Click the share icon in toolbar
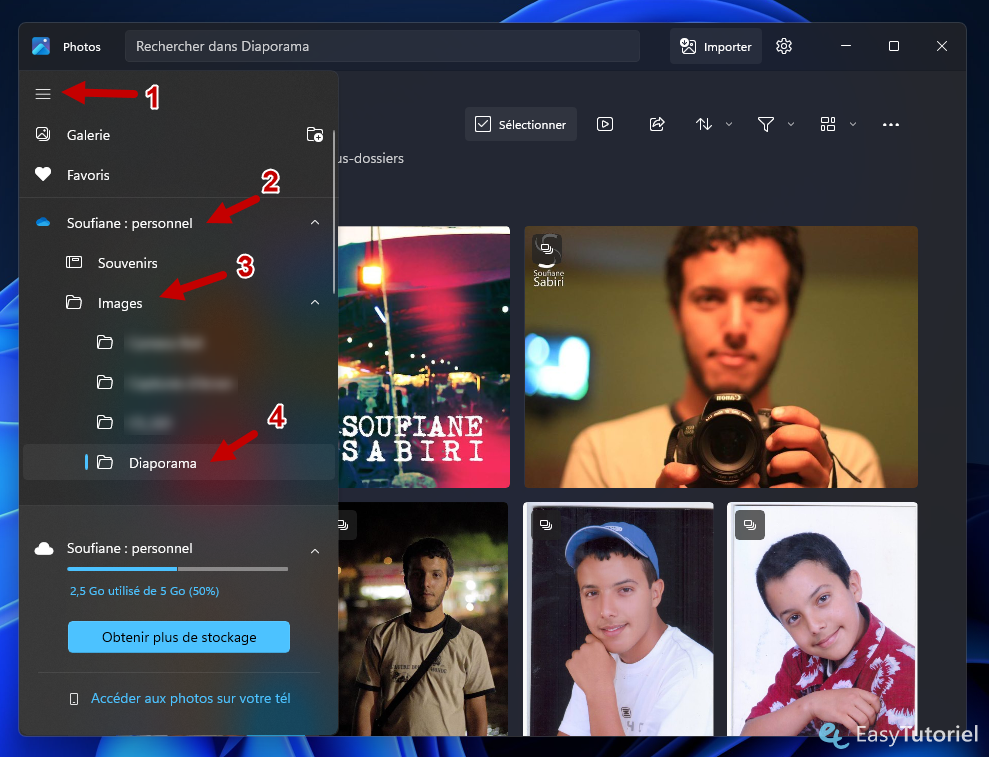The width and height of the screenshot is (989, 757). (x=657, y=124)
